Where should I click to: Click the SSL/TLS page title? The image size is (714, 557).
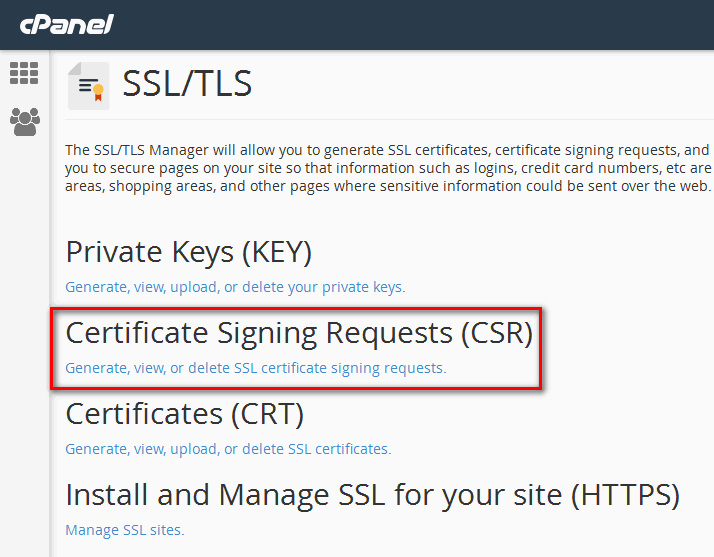click(187, 84)
